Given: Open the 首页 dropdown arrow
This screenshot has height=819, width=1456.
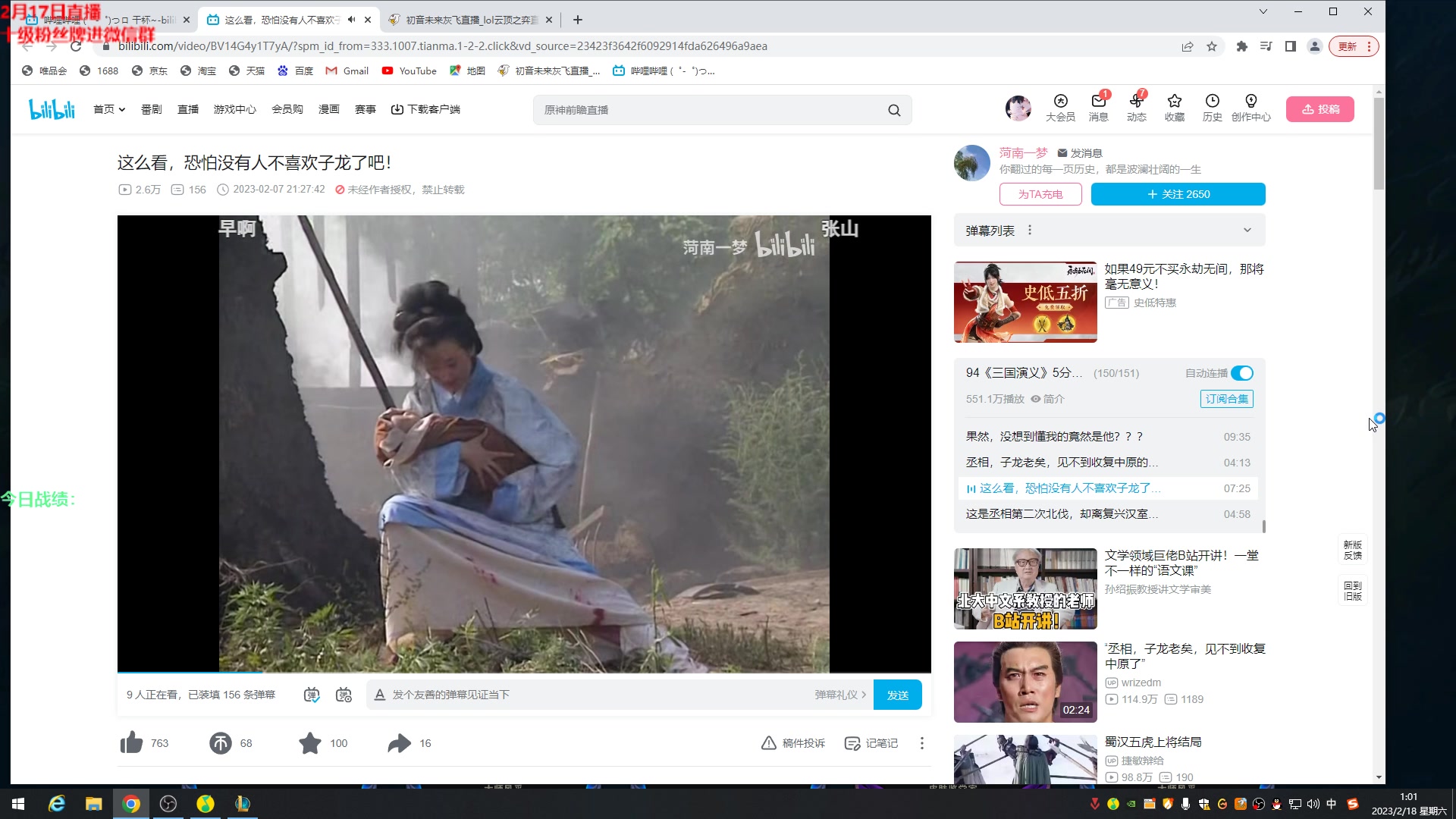Looking at the screenshot, I should pos(122,109).
